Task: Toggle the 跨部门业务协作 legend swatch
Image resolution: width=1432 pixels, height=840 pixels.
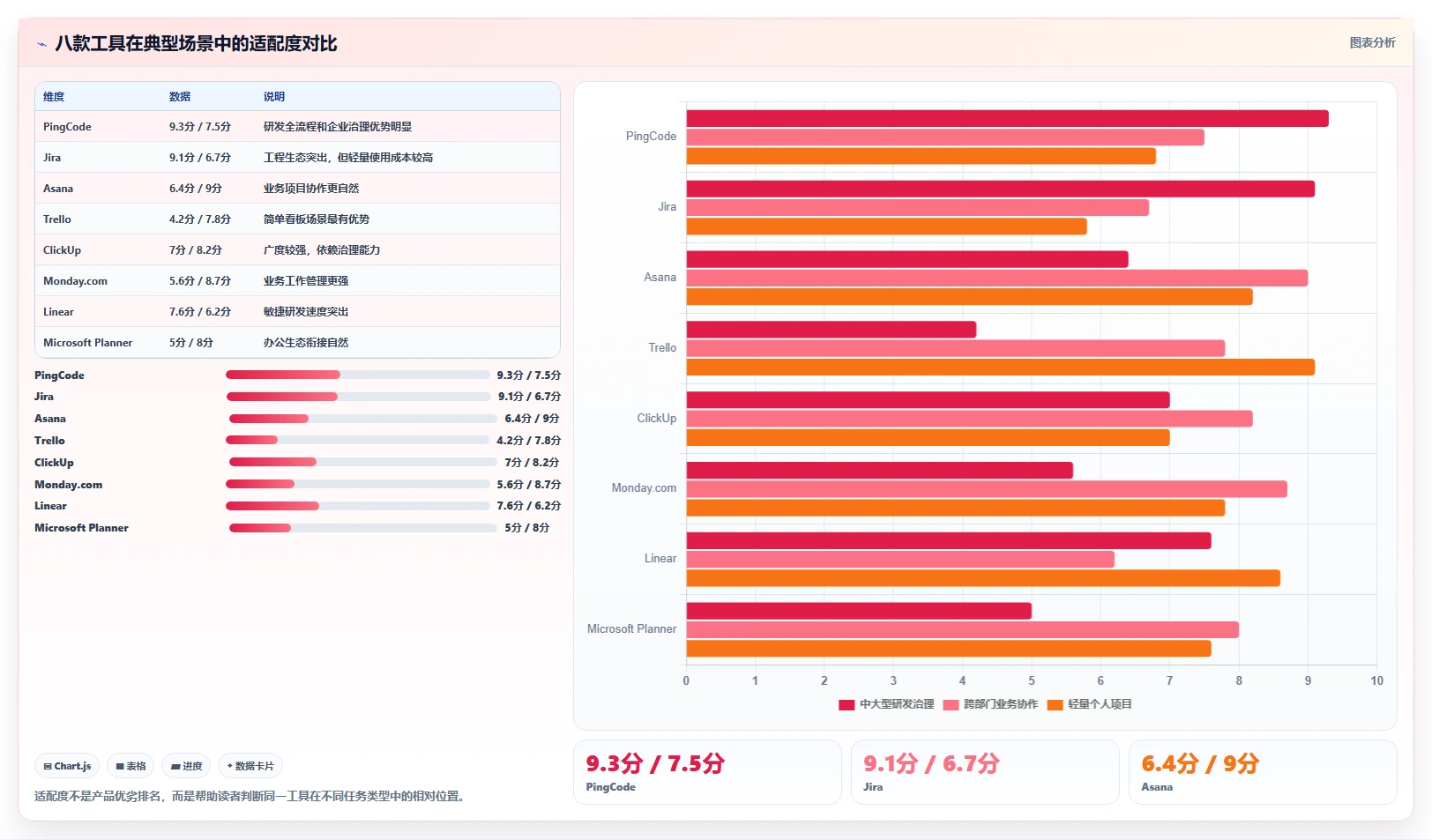Action: coord(951,704)
